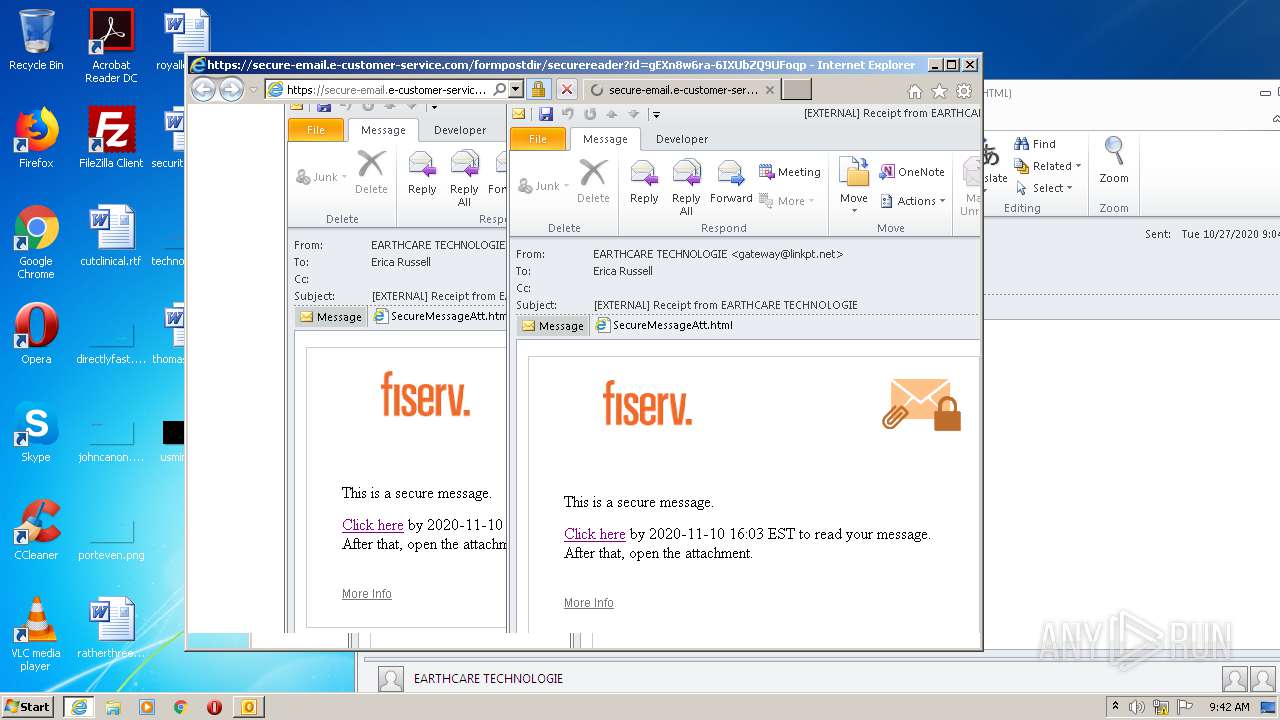Select the Acrobat Reader DC shortcut
Viewport: 1280px width, 720px height.
coord(111,46)
